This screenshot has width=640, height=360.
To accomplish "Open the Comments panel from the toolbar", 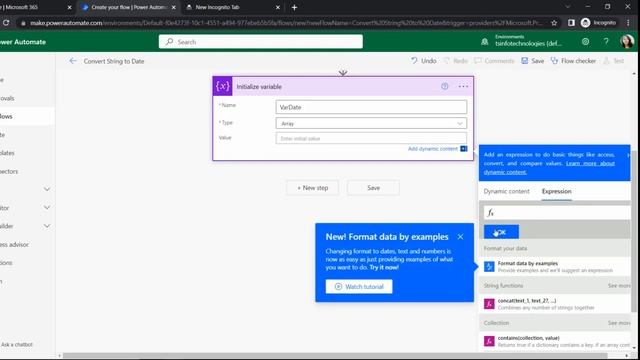I will 494,61.
